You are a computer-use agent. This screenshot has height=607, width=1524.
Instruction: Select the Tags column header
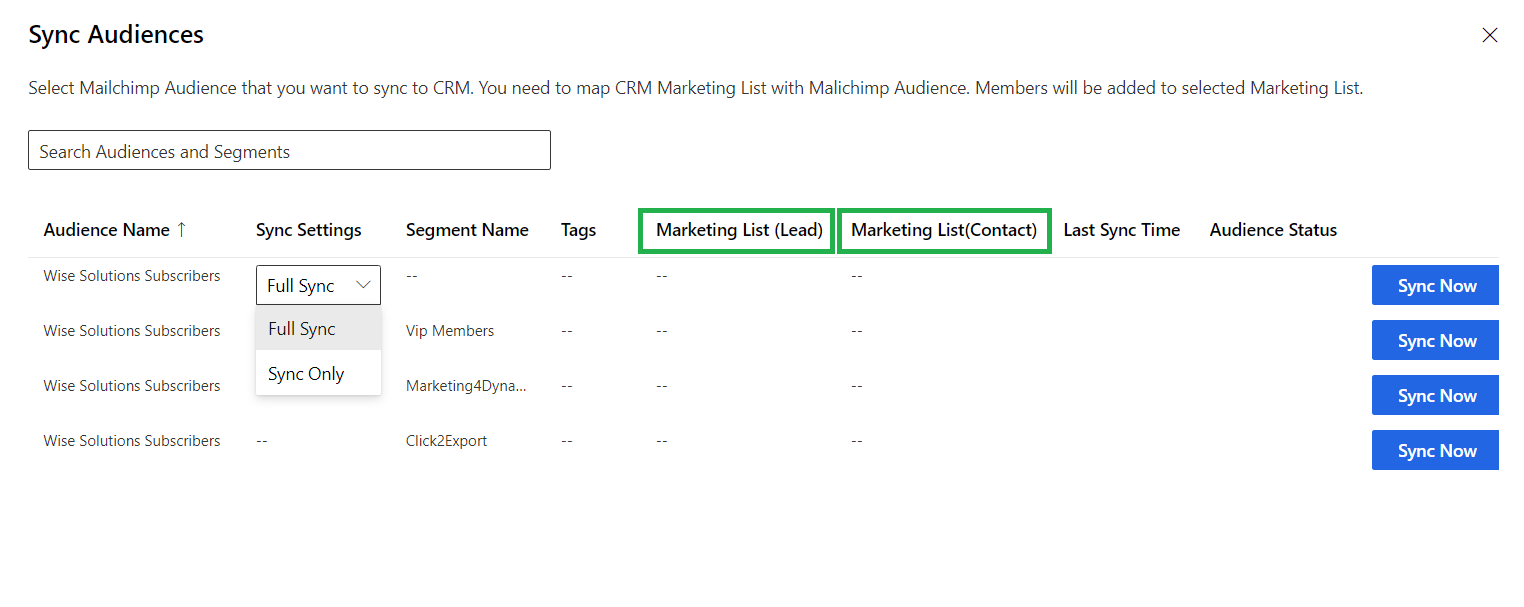(x=578, y=230)
